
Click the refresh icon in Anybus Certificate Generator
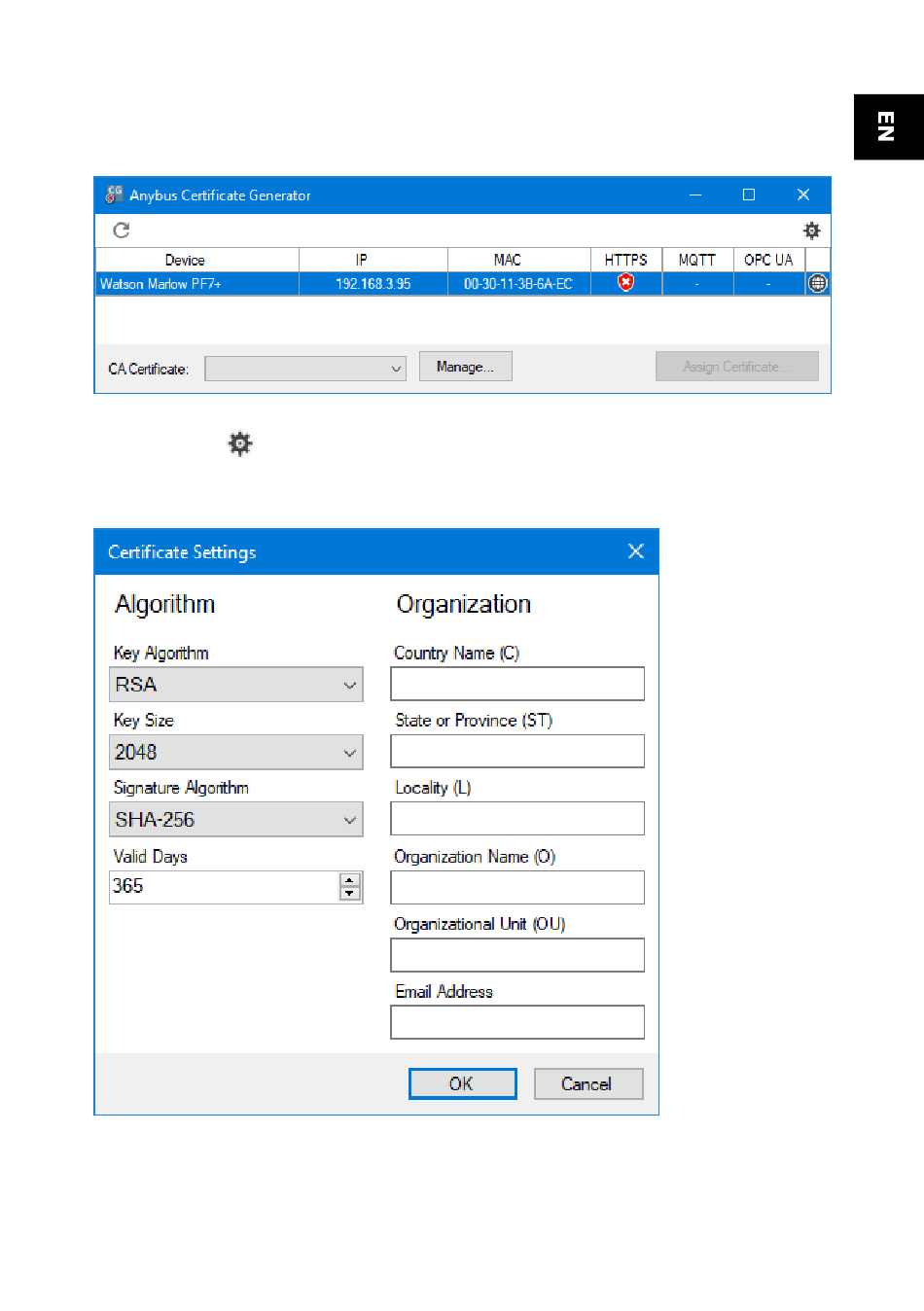tap(122, 230)
